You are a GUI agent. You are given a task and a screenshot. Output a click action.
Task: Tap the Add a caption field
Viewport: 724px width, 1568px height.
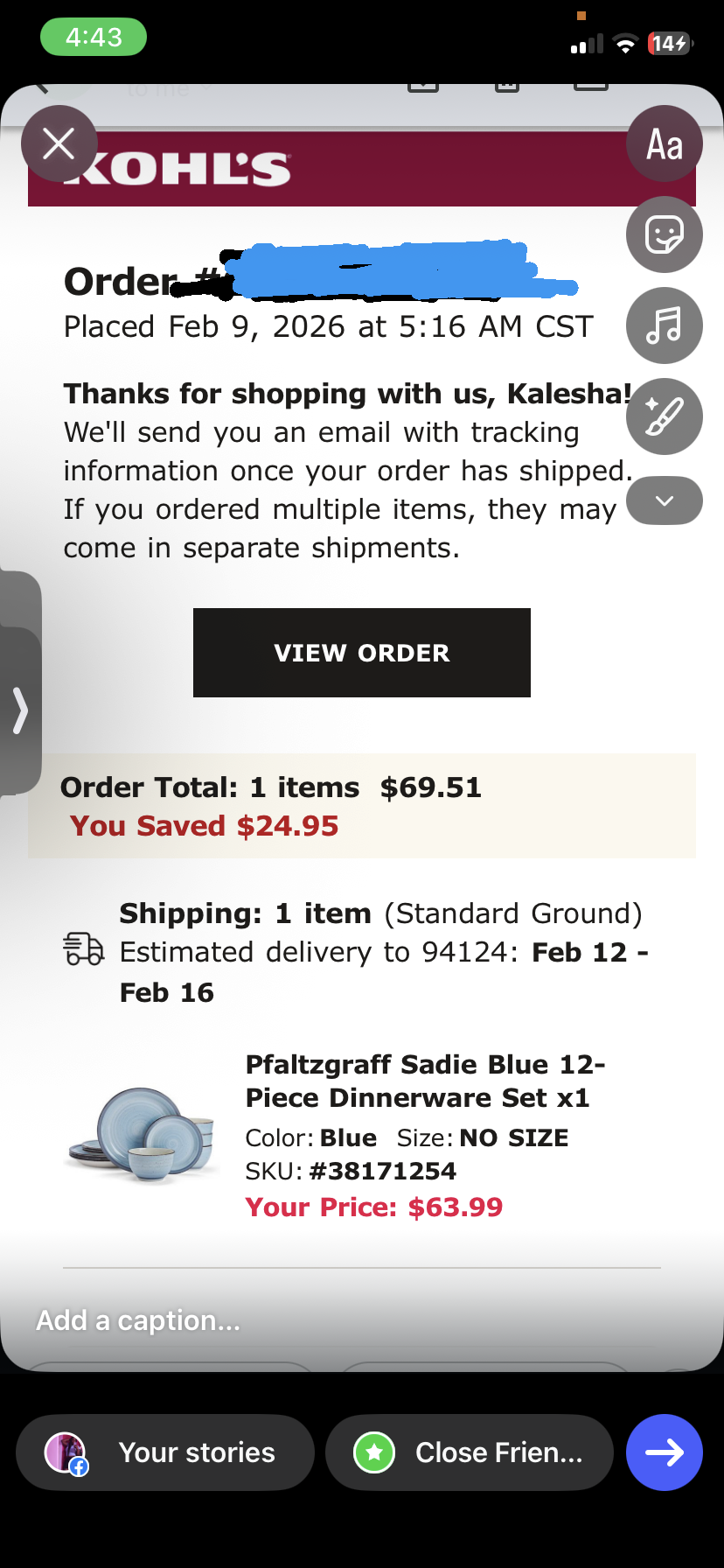pos(138,1320)
